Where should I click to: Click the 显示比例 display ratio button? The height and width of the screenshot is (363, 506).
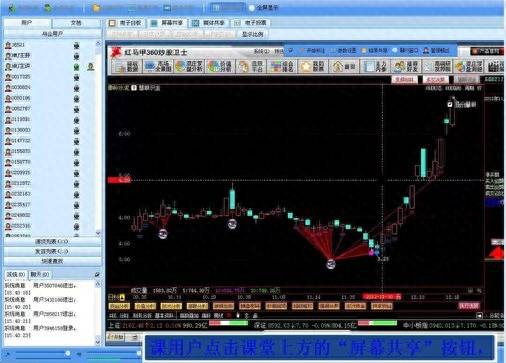[x=253, y=34]
